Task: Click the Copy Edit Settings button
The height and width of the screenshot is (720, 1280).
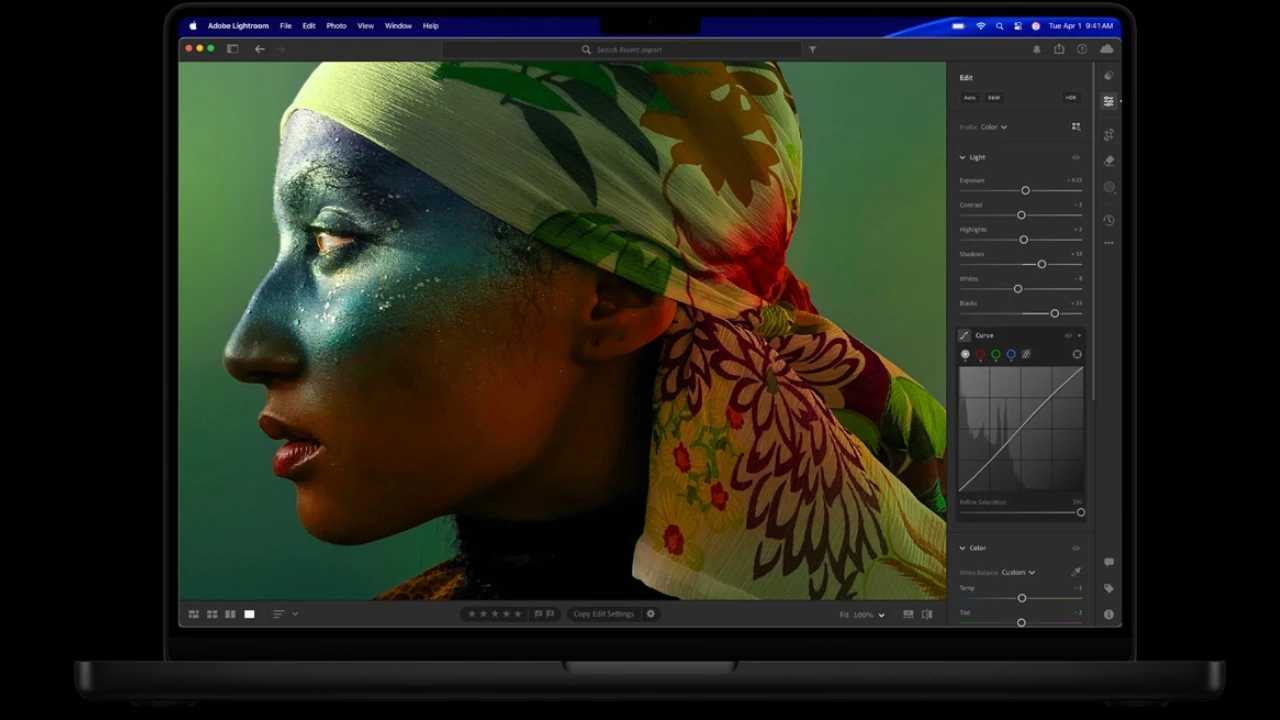Action: click(x=603, y=614)
